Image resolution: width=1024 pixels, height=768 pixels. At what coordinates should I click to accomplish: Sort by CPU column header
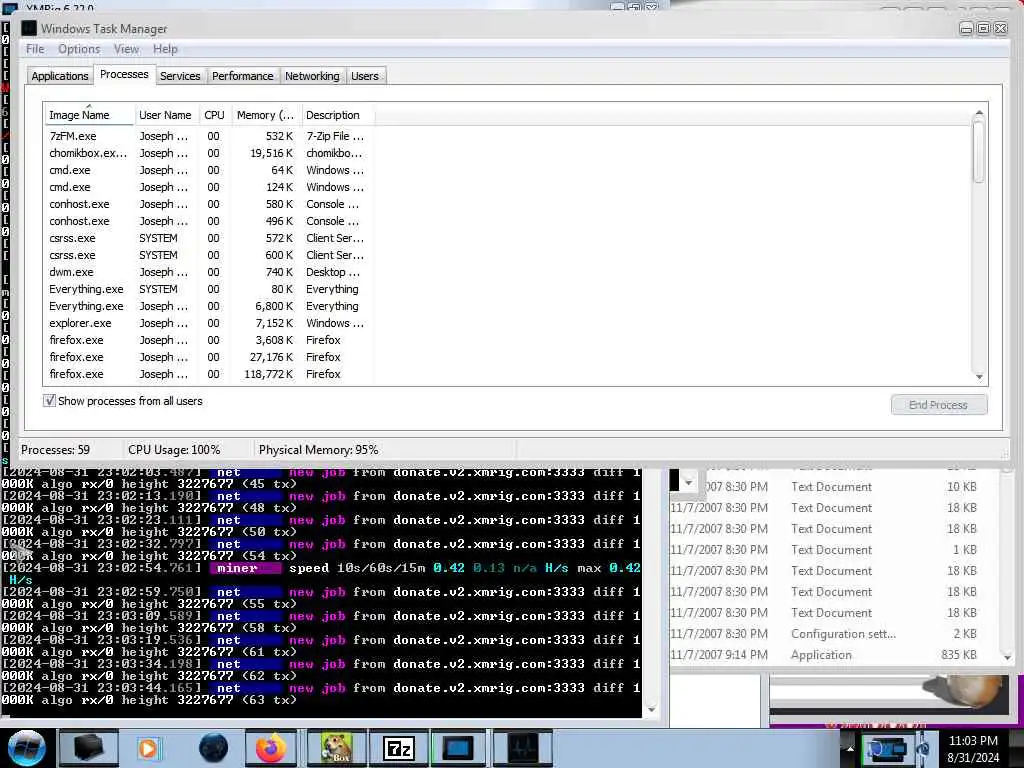(x=214, y=115)
